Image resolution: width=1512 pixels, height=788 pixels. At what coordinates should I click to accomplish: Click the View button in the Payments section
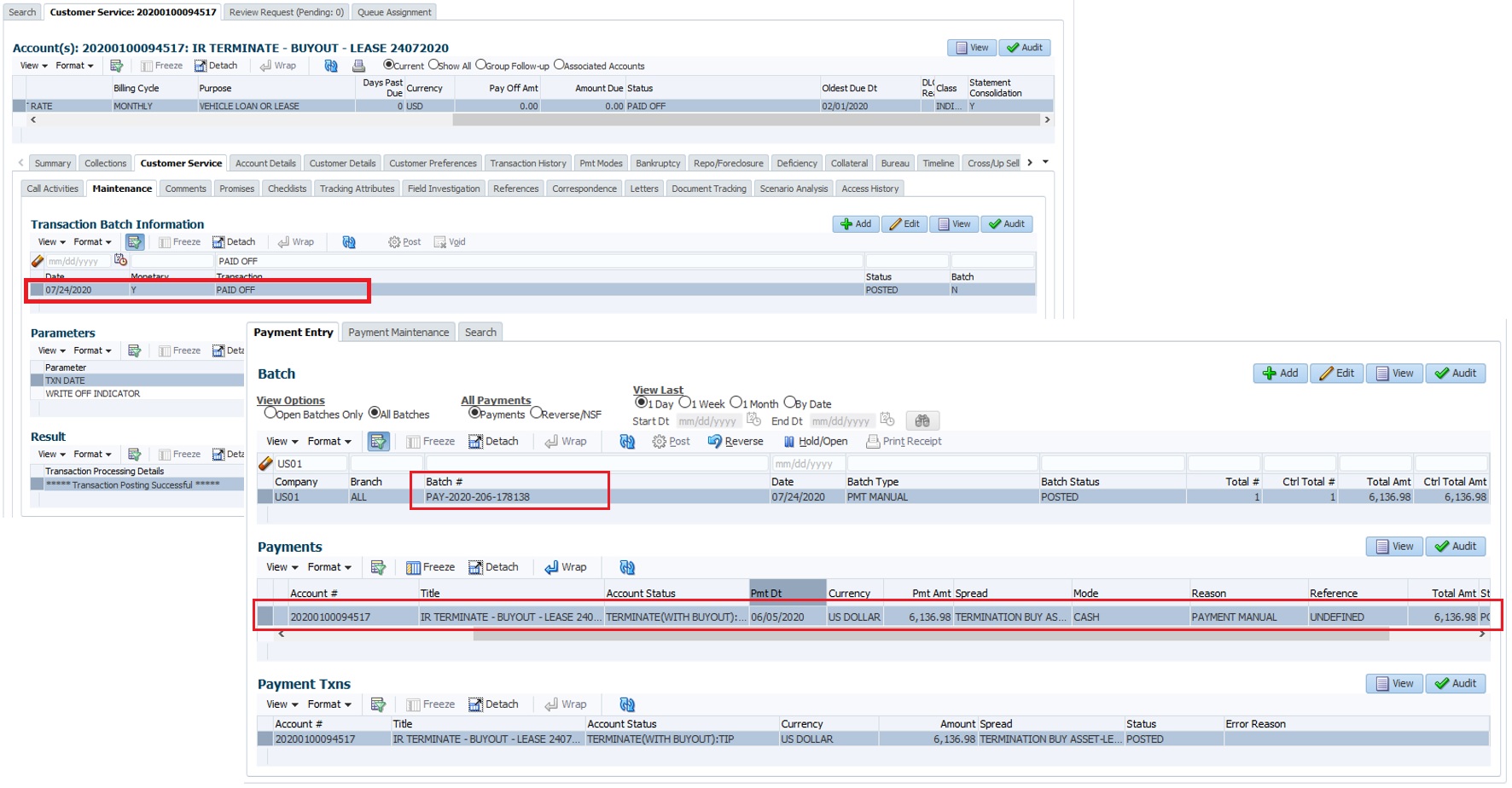click(x=1394, y=547)
